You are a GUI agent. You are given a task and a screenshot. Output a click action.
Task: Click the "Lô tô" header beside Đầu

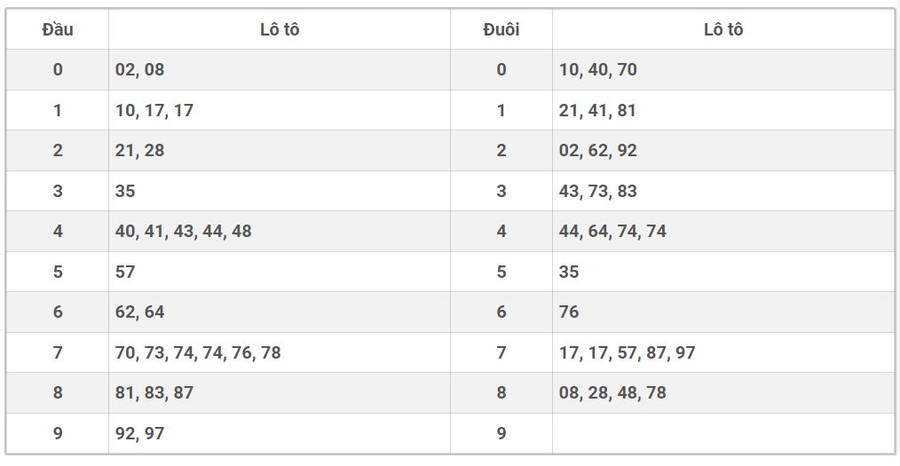click(279, 29)
